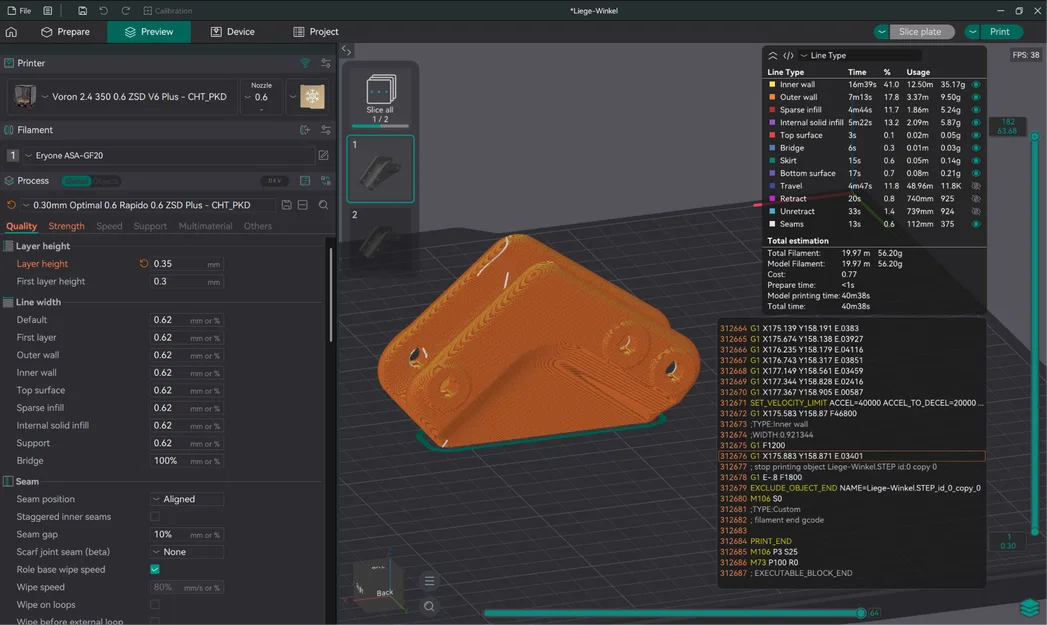This screenshot has height=625, width=1047.
Task: Open the hamburger menu beside File
Action: coord(47,11)
